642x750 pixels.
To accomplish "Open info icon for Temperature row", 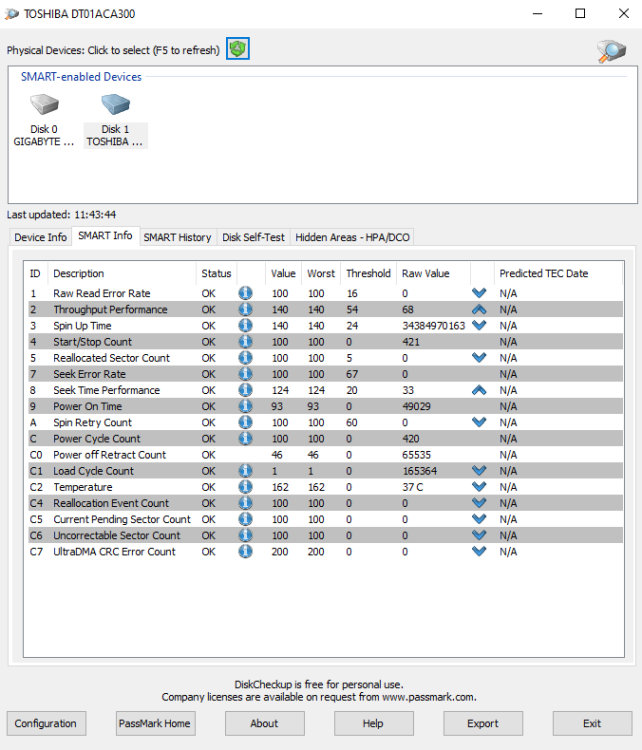I will [x=245, y=487].
